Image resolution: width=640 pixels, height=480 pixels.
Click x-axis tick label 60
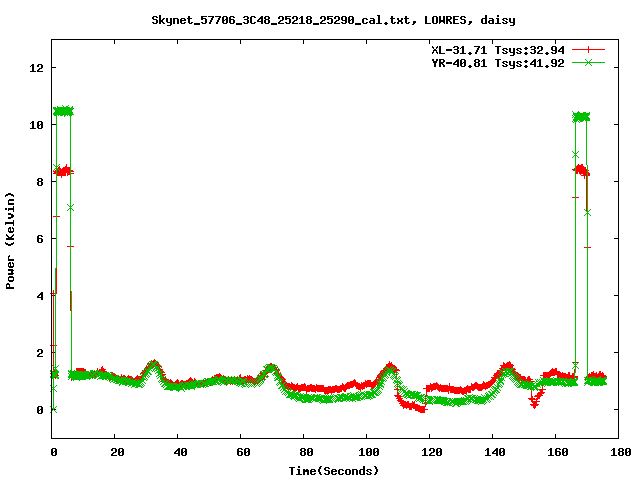pos(243,452)
